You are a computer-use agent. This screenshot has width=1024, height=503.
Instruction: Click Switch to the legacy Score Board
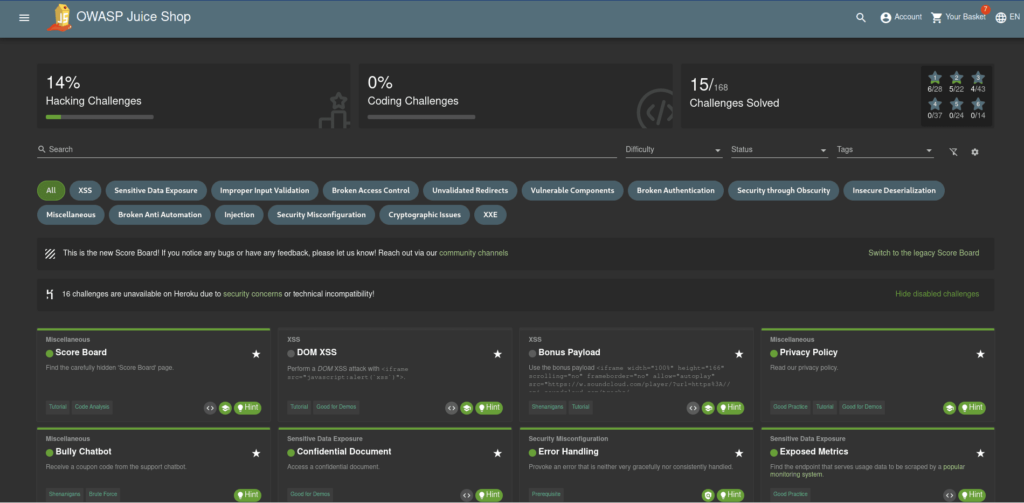pos(923,253)
